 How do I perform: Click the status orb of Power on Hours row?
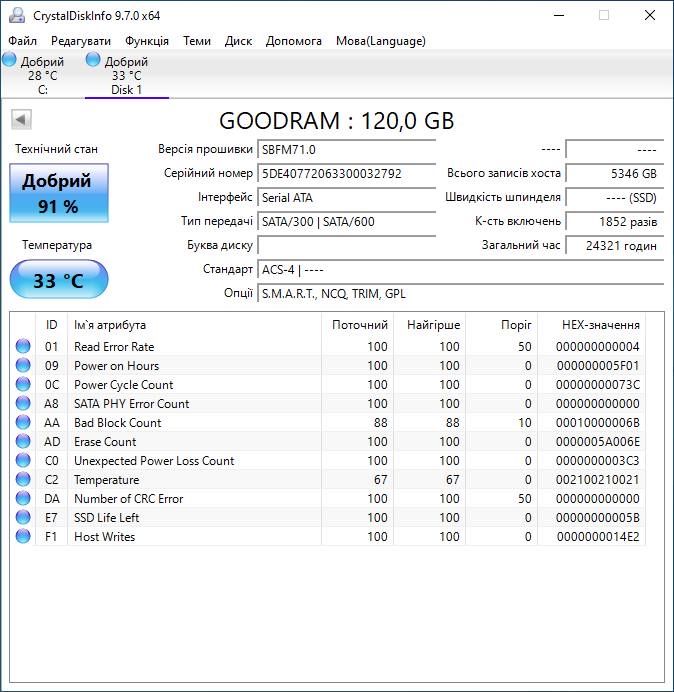[x=23, y=365]
